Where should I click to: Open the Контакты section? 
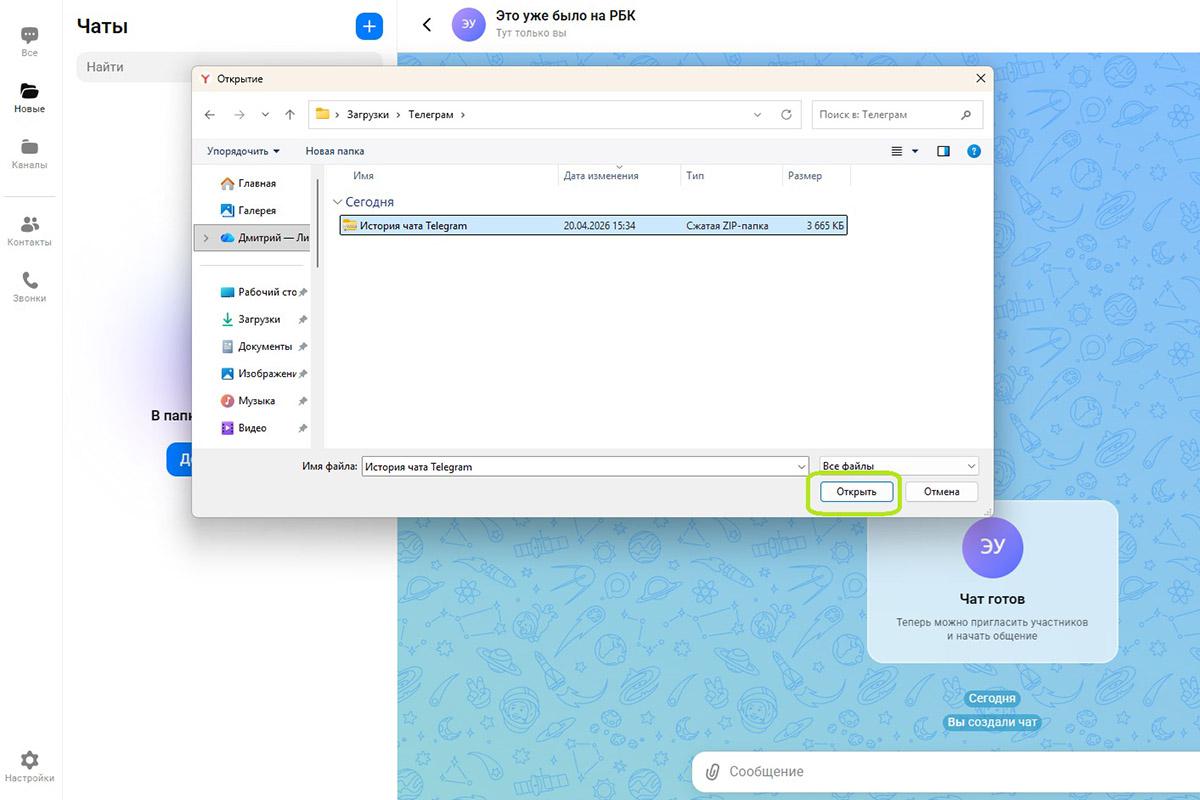(x=30, y=231)
